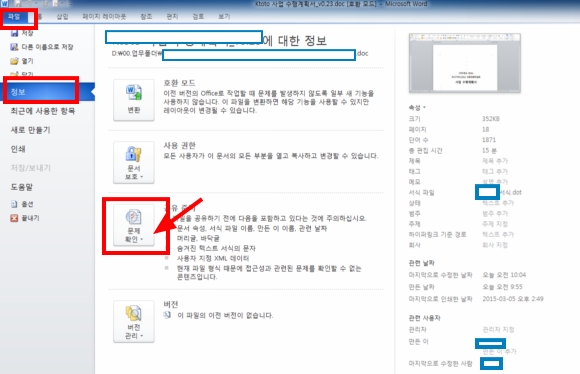
Task: Switch to the 편지 (Mailings) tab
Action: [172, 17]
